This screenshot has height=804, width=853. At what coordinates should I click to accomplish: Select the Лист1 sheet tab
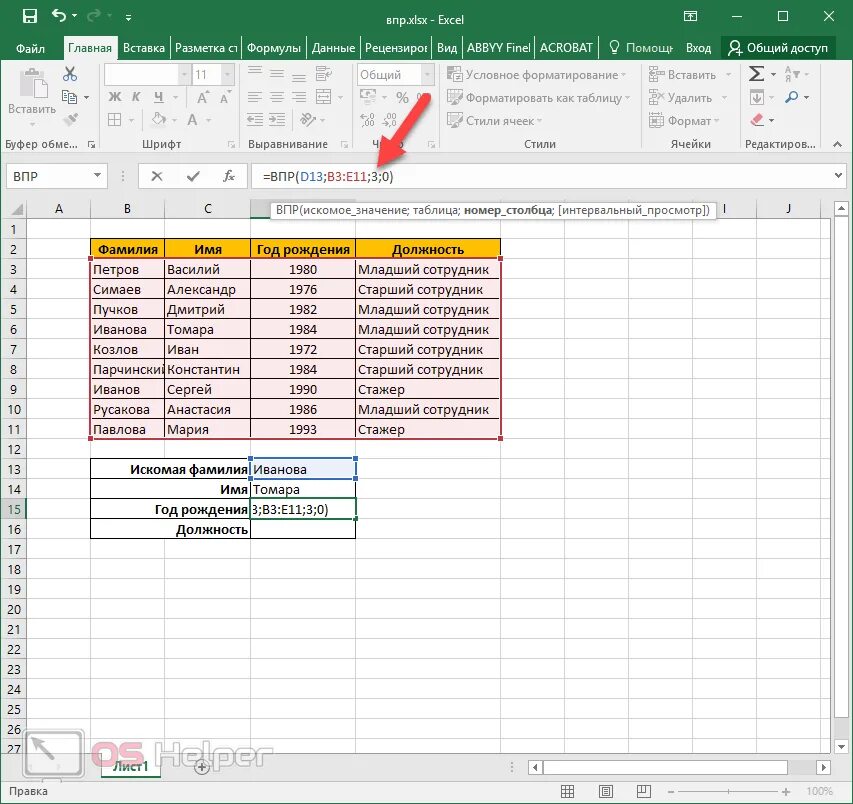130,766
